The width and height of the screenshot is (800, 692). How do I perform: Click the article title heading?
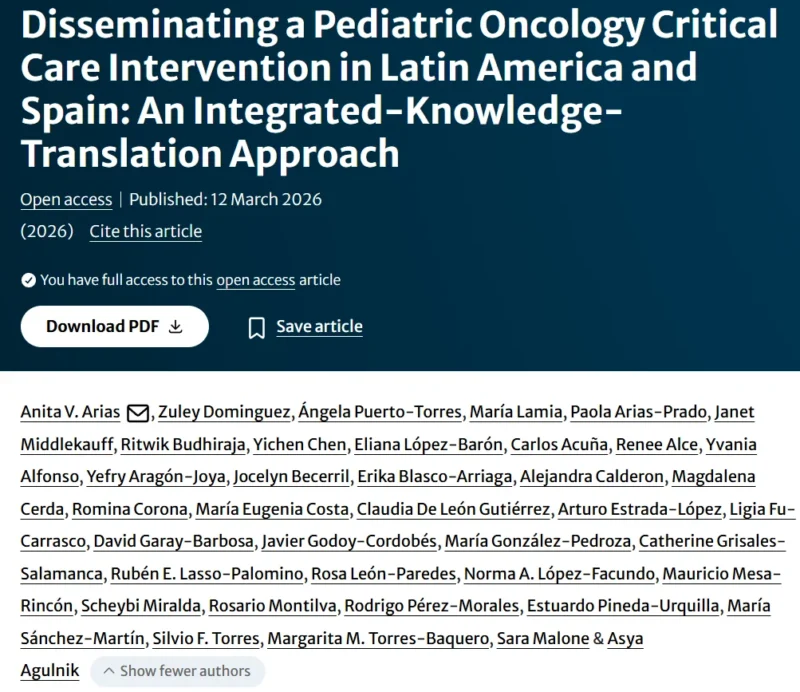(398, 88)
